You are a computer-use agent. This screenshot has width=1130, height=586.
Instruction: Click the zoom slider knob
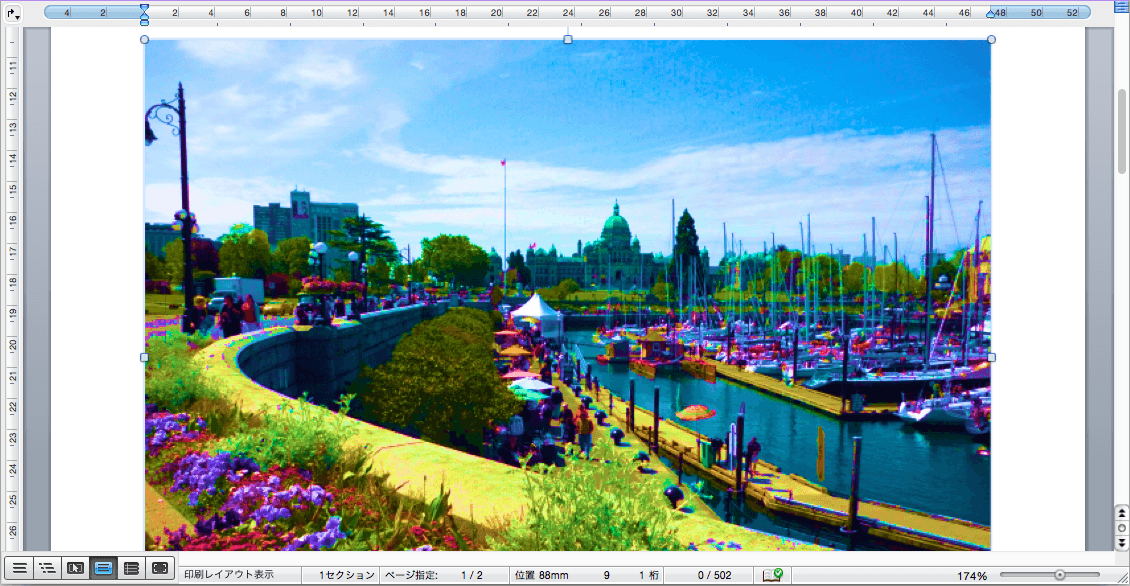pos(1059,574)
